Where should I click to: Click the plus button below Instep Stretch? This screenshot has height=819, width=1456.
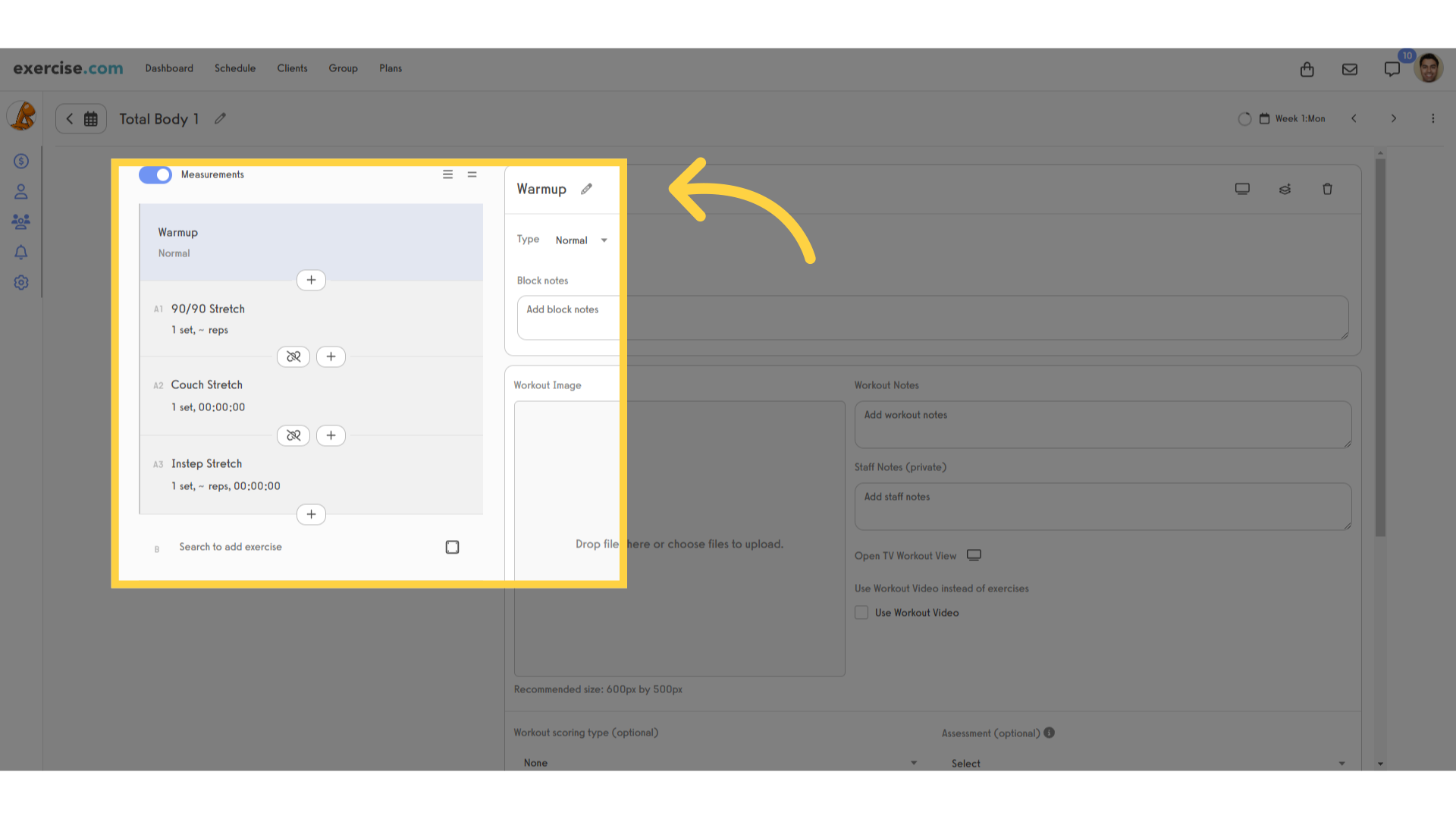pyautogui.click(x=311, y=514)
